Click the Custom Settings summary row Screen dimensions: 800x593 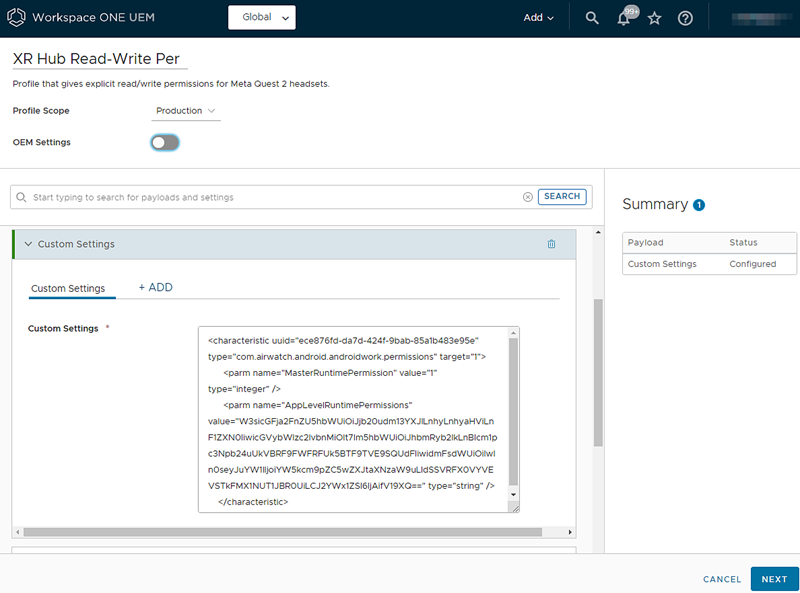click(x=709, y=264)
